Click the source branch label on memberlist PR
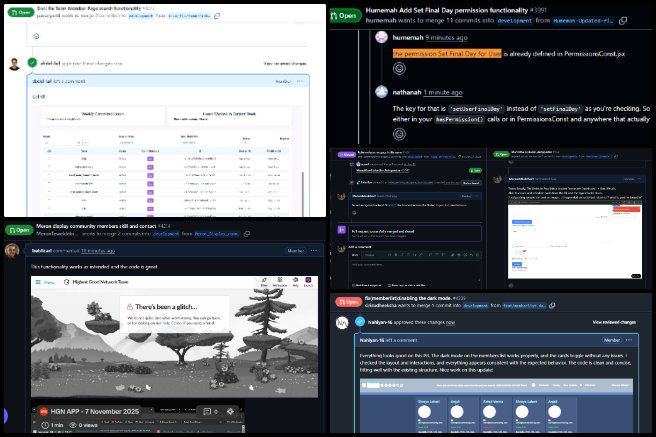Viewport: 656px width, 437px height. click(524, 306)
